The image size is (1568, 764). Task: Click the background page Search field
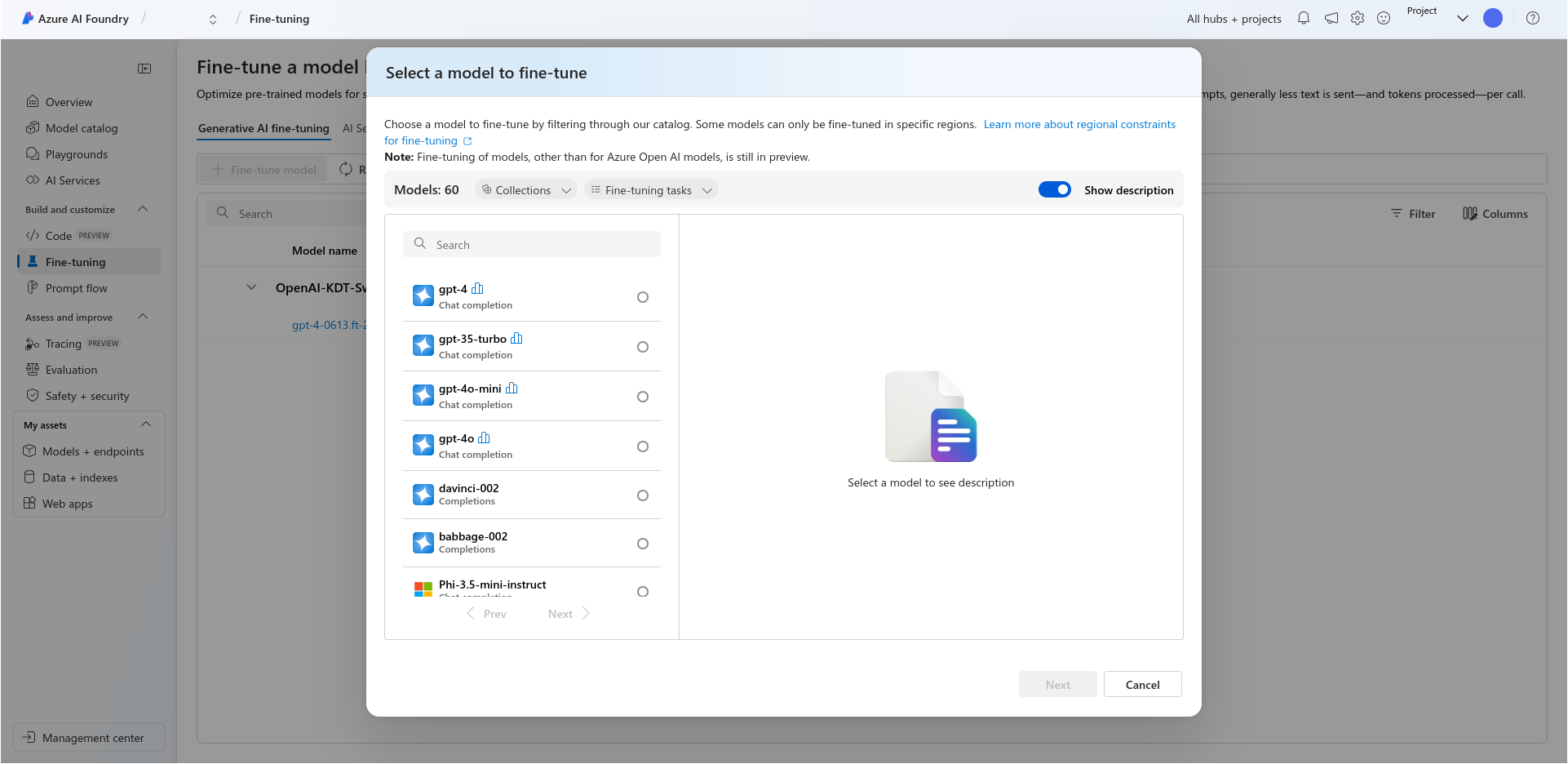point(286,213)
